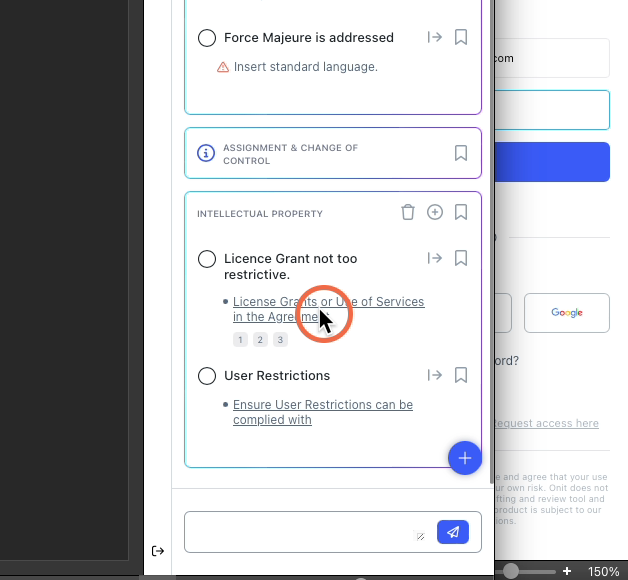Open License Grants or Use of Services link
The image size is (628, 580).
328,309
